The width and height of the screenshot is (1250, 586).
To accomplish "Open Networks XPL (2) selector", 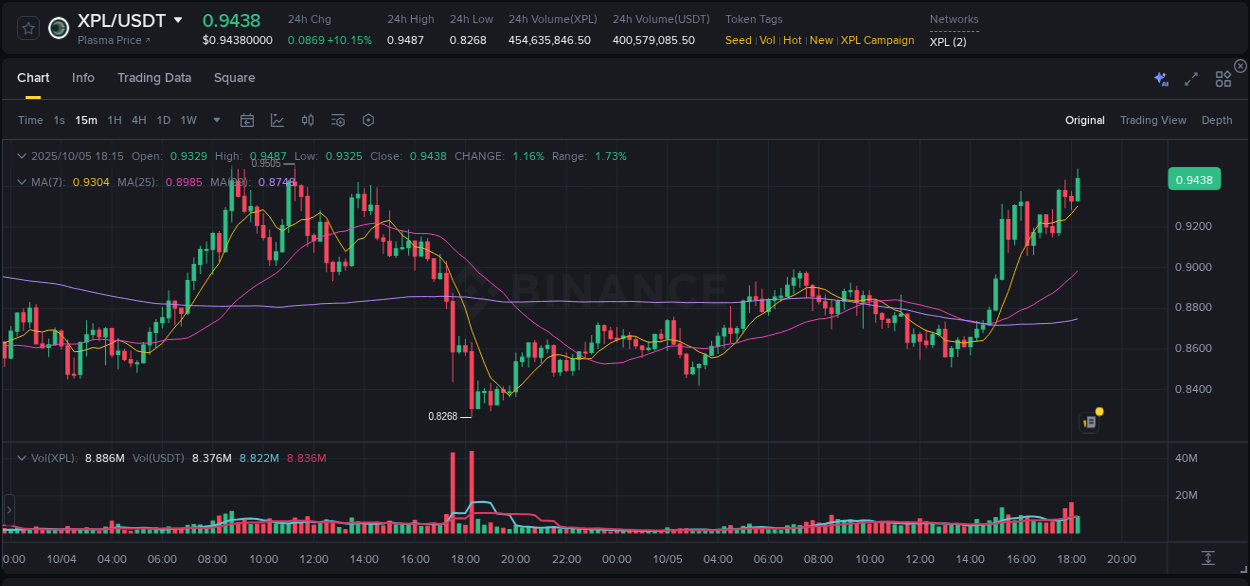I will [948, 42].
